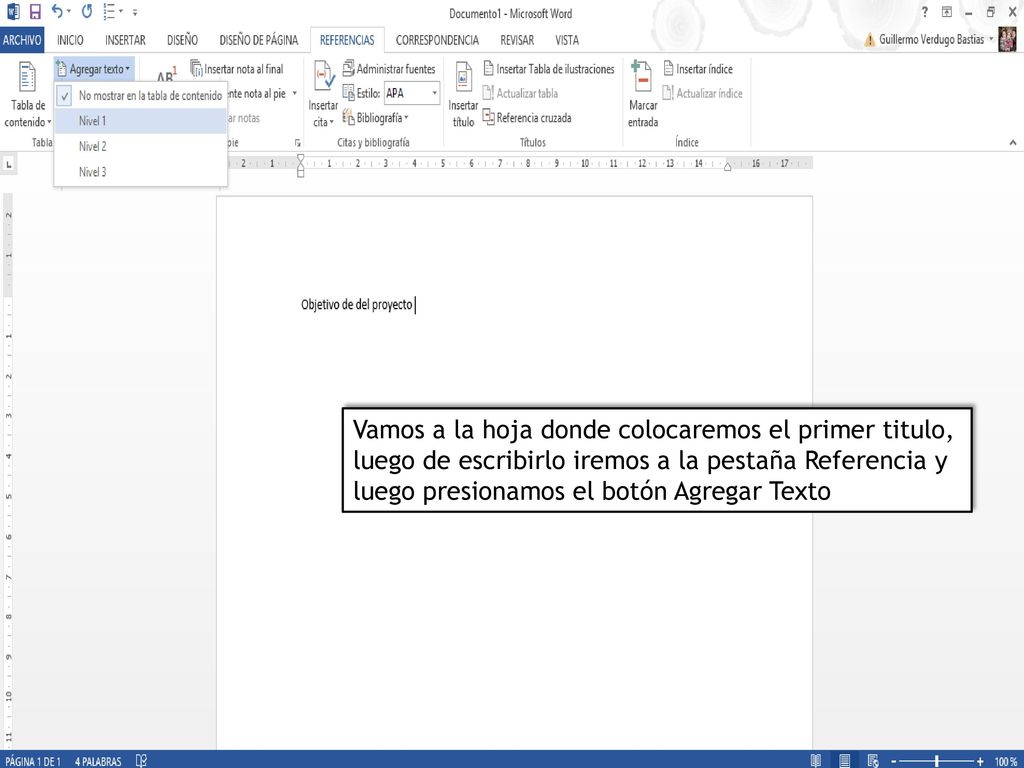Open Ribbon Display Options icon

tap(946, 12)
